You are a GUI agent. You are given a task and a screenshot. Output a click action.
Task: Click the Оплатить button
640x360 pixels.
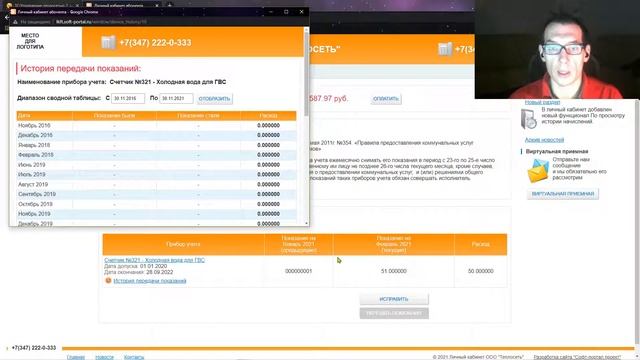(386, 98)
